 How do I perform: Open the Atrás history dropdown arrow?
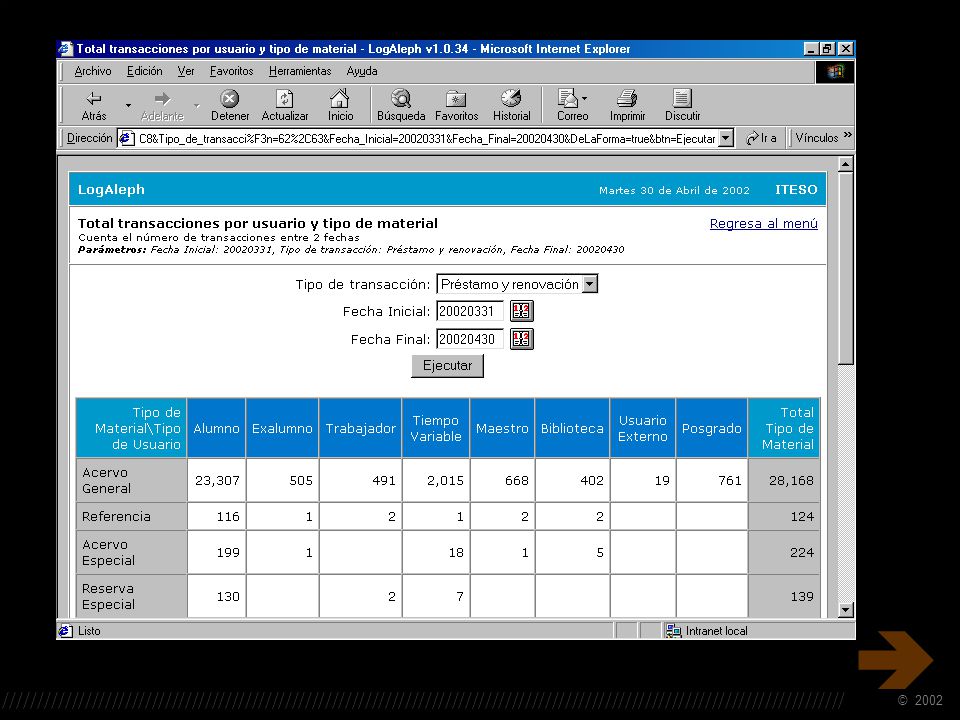click(128, 105)
